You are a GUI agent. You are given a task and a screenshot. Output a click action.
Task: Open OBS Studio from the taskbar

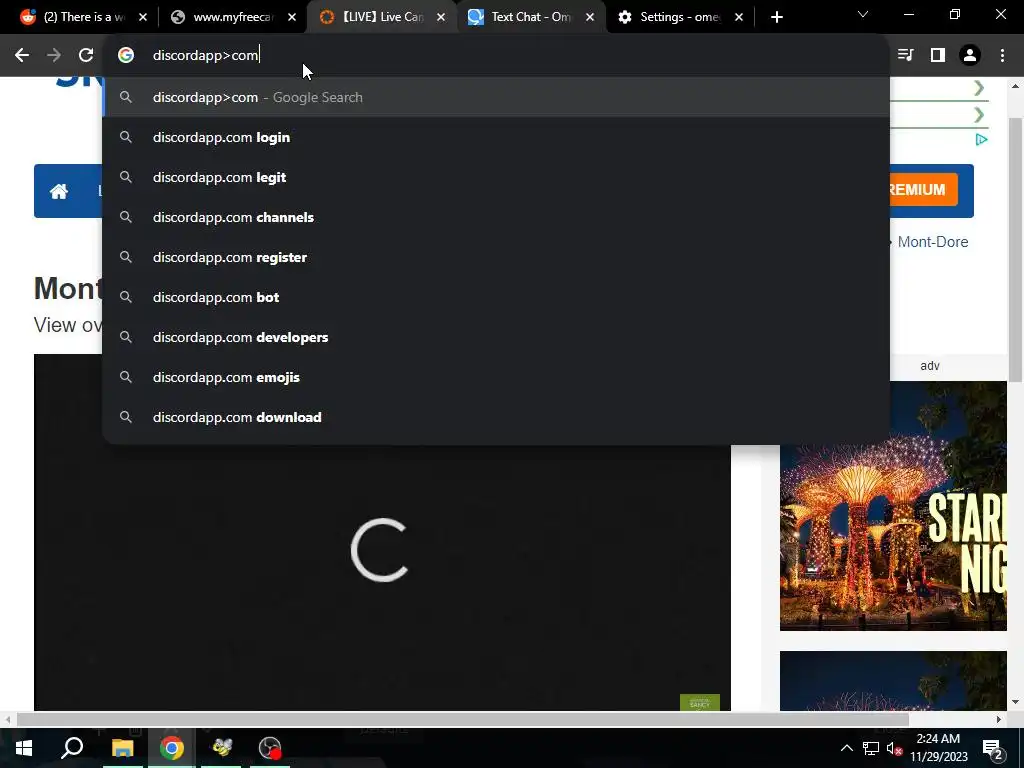270,748
